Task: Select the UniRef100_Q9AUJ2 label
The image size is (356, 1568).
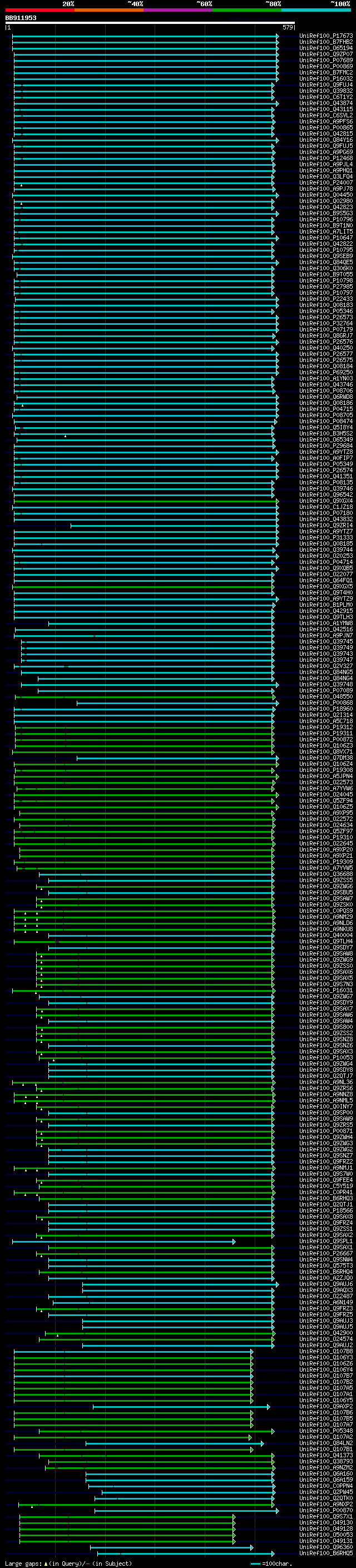Action: tap(325, 1345)
